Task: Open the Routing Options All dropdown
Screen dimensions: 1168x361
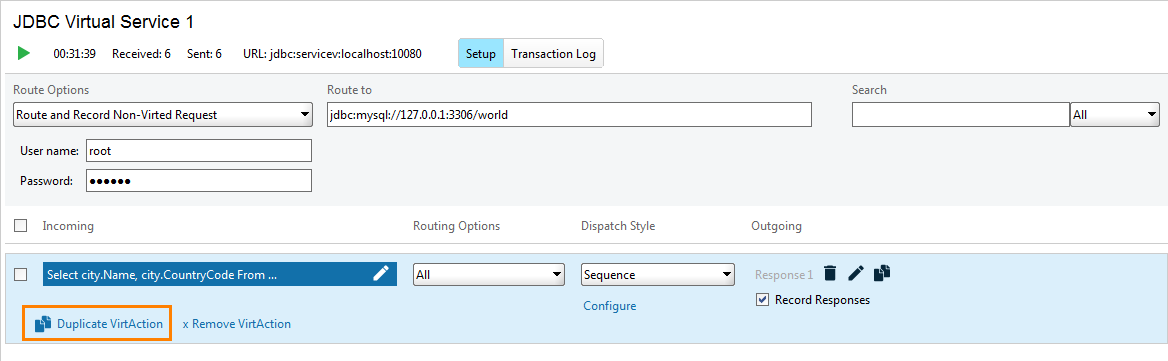Action: [x=489, y=275]
